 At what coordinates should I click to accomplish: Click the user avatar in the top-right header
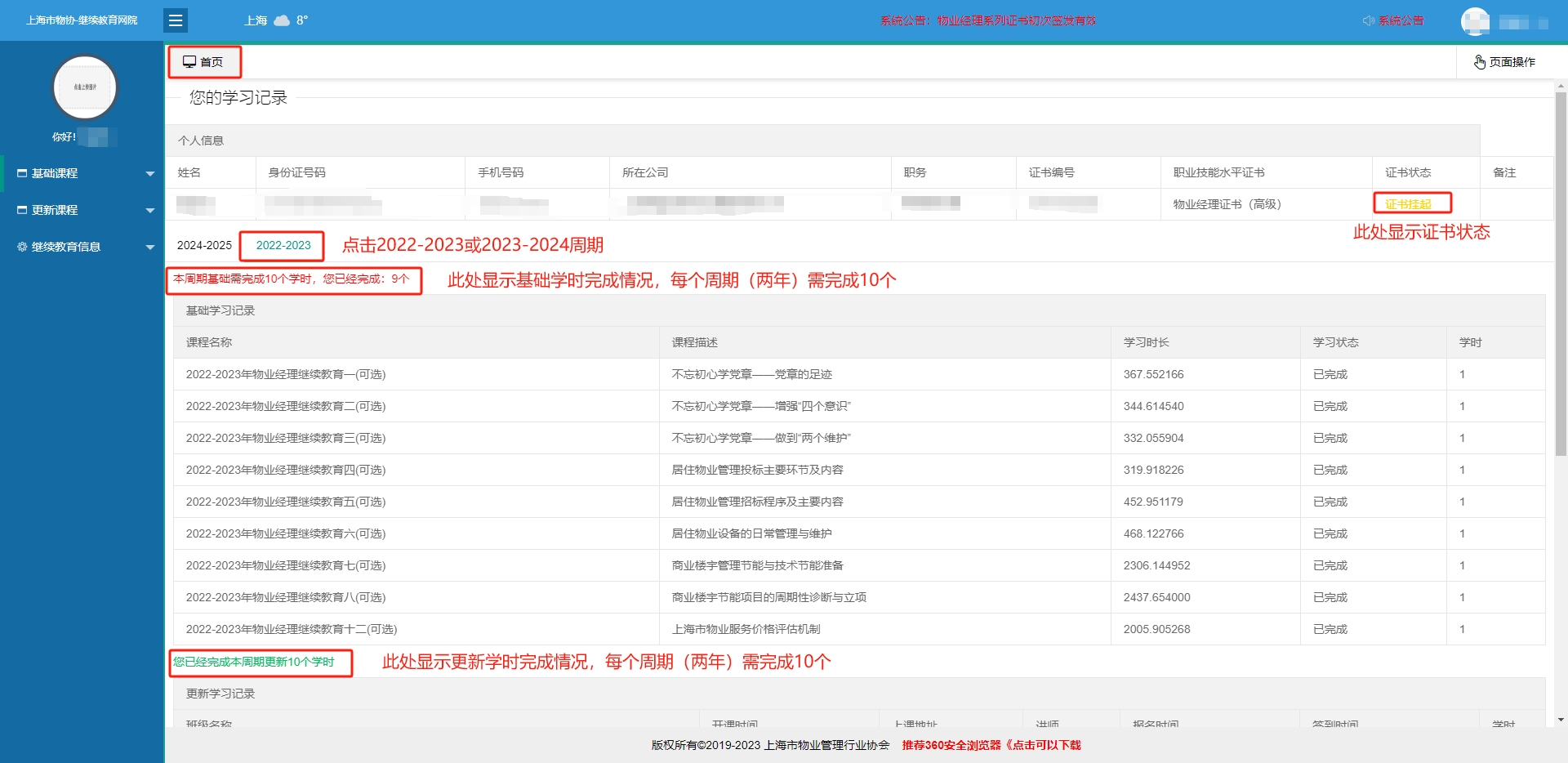pyautogui.click(x=1477, y=21)
